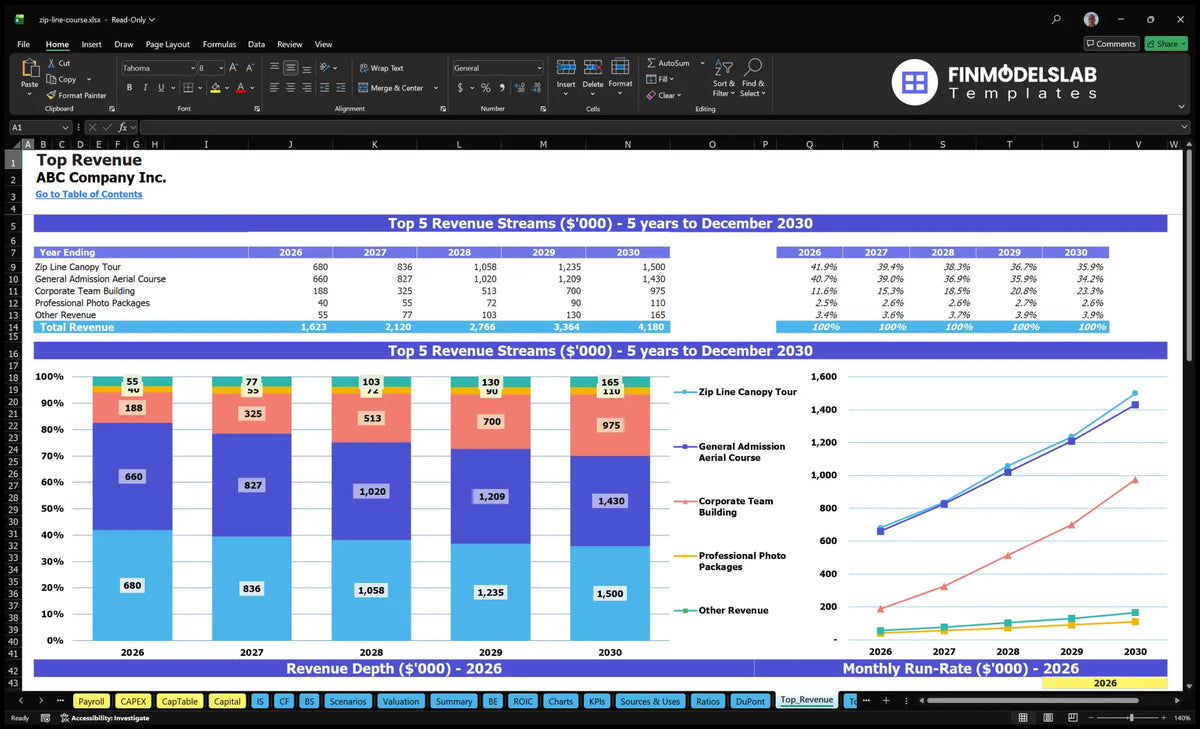Viewport: 1200px width, 729px height.
Task: Apply Percent Style format
Action: (486, 88)
